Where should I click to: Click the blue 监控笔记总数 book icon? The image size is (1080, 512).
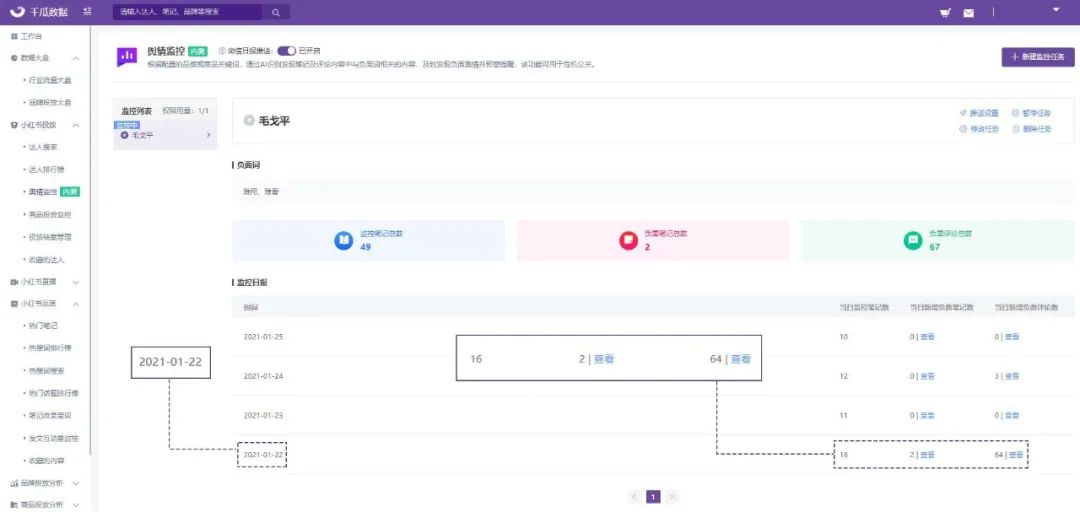point(343,240)
